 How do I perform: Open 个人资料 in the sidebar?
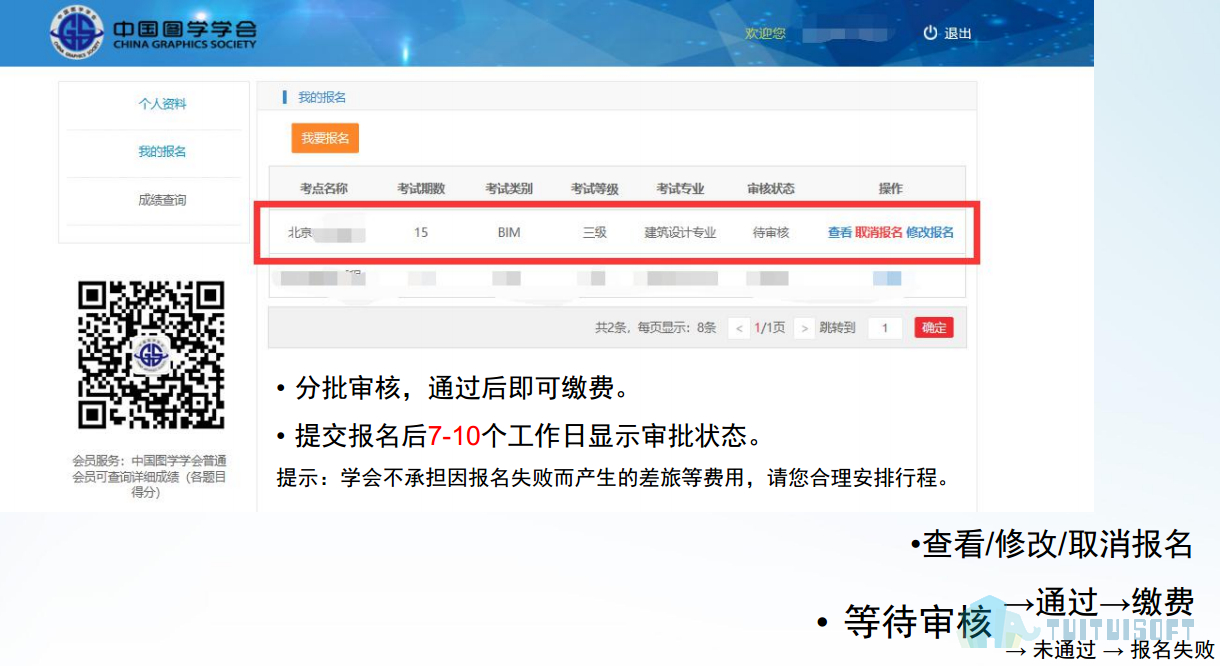tap(162, 104)
